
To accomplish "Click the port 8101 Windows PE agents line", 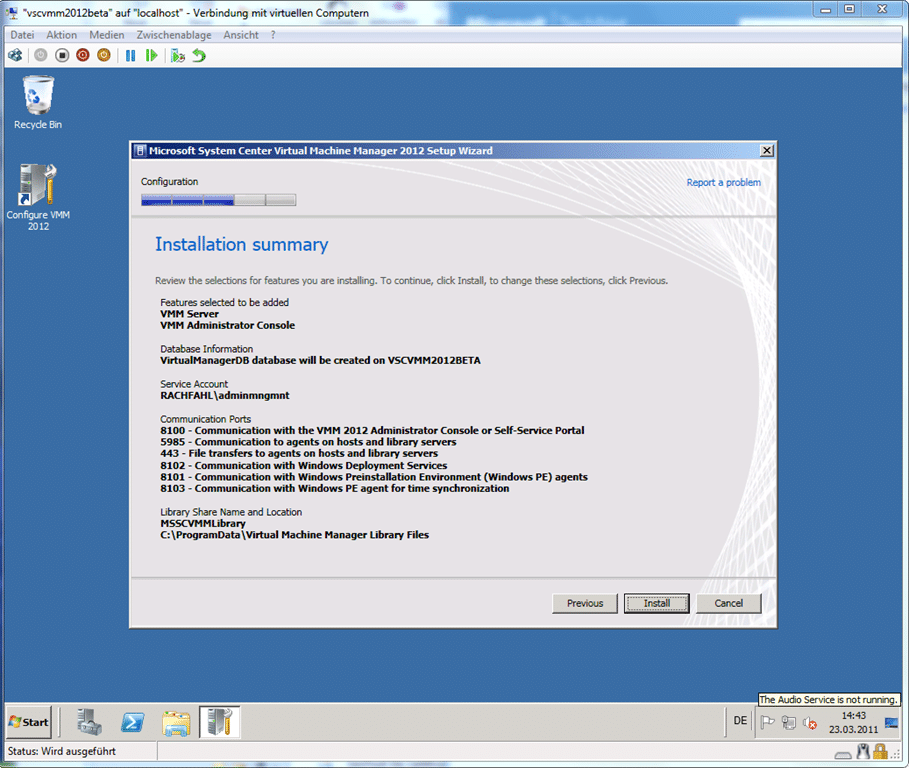I will [x=374, y=478].
